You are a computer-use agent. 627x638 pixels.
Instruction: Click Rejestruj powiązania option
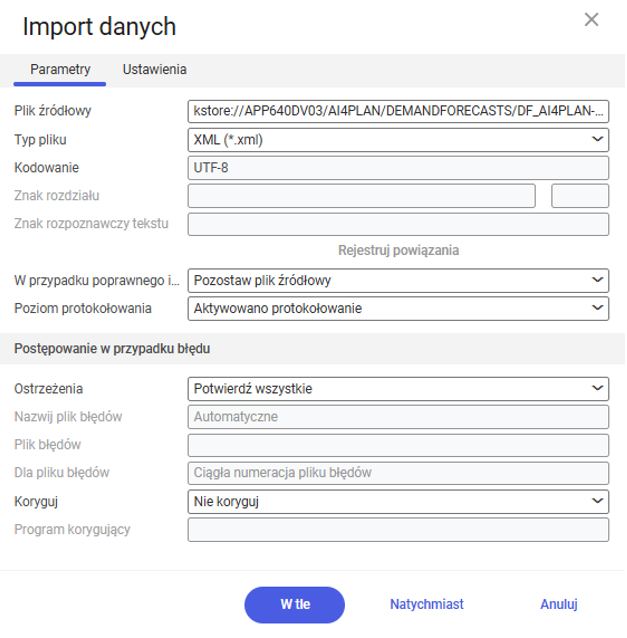click(398, 250)
